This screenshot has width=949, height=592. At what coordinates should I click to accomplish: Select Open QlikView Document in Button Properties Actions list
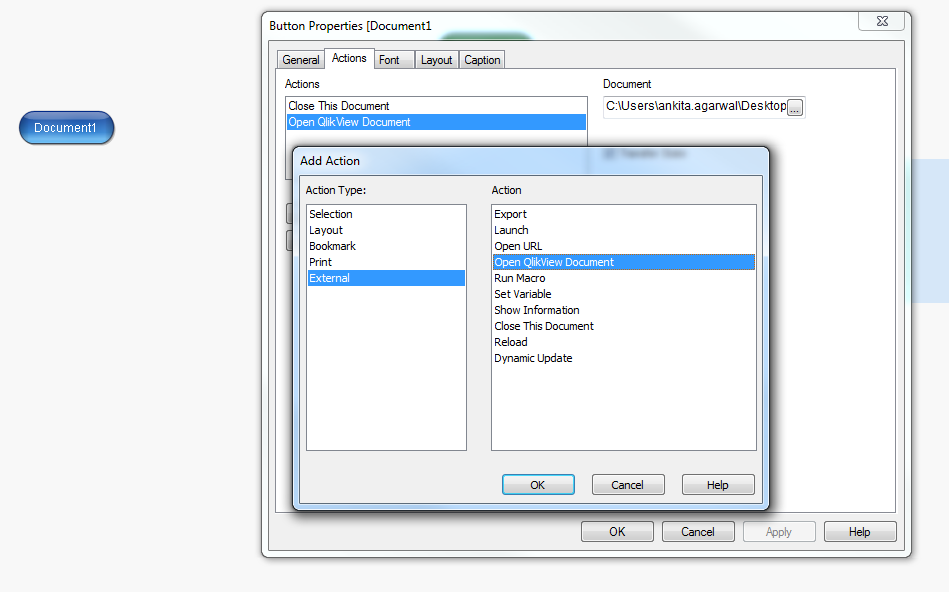(436, 122)
